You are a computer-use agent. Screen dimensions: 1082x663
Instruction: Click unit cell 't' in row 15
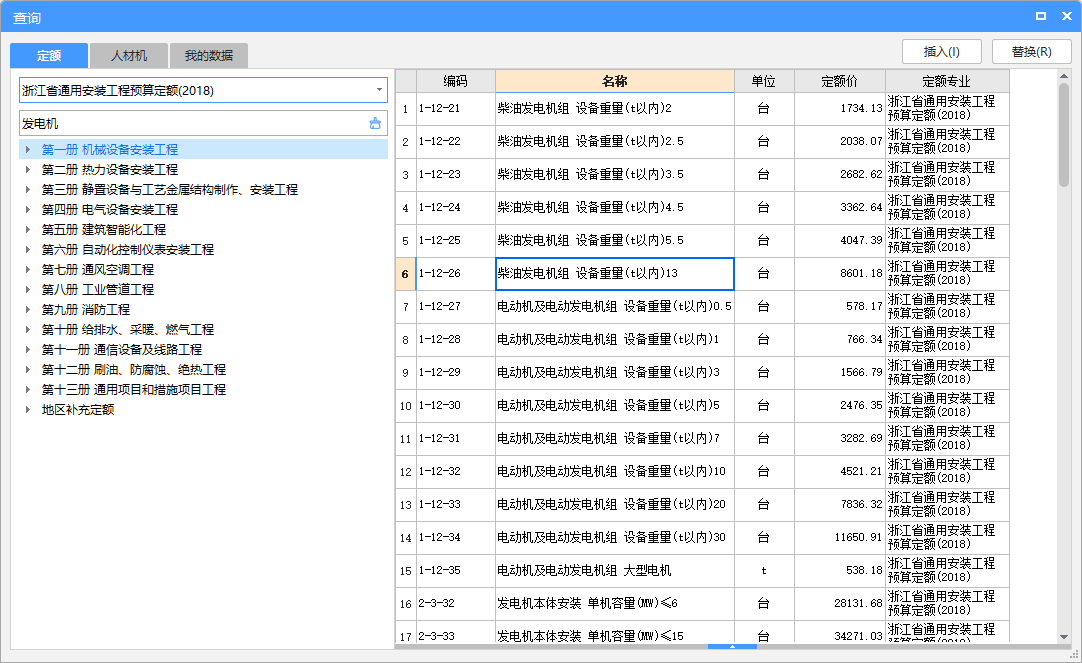tap(764, 571)
